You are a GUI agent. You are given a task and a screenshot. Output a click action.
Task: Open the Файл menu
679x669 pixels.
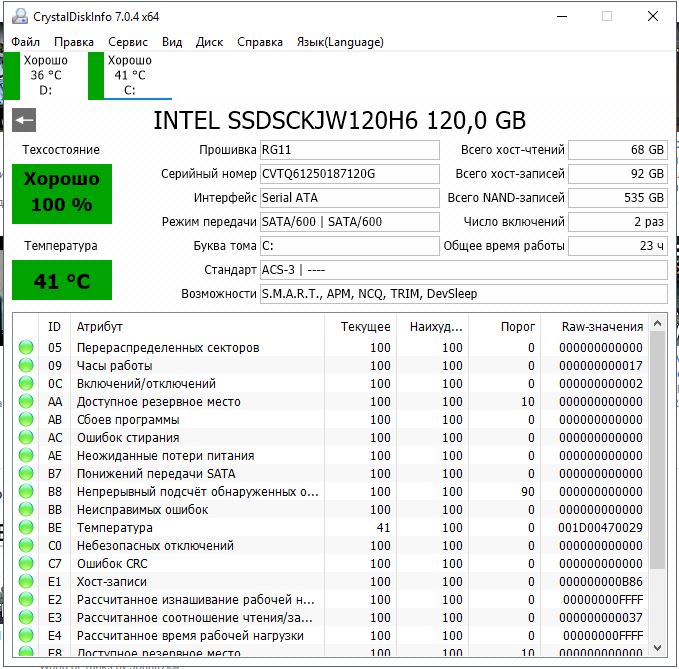pos(25,42)
